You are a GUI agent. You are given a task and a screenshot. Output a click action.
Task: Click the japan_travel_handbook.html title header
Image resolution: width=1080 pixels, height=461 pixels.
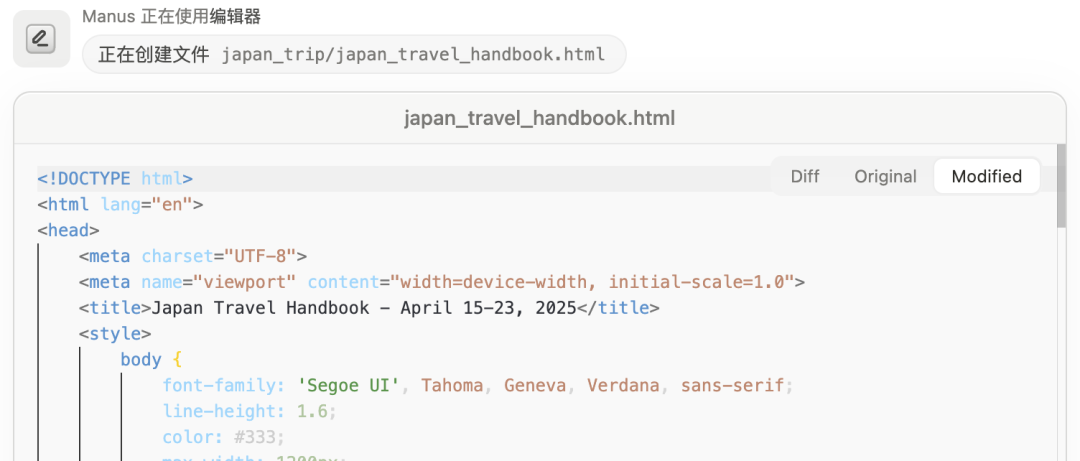point(539,118)
